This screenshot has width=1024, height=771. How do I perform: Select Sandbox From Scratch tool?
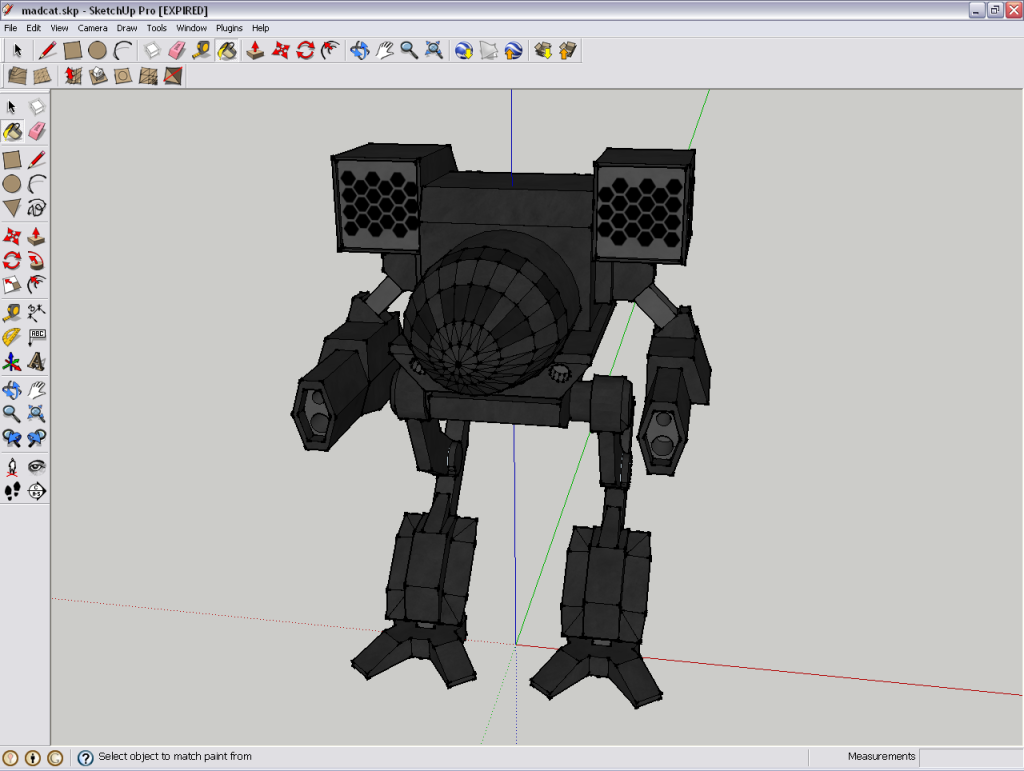42,76
